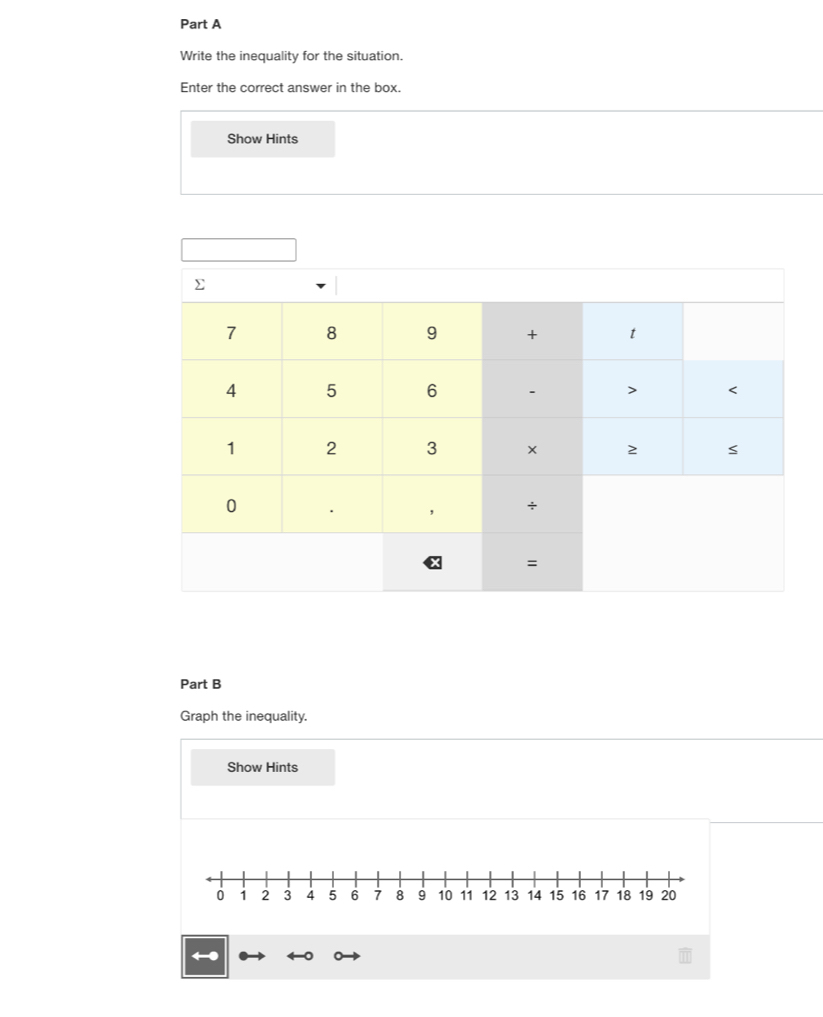This screenshot has height=1017, width=823.
Task: Show Hints for Part B
Action: coord(262,767)
